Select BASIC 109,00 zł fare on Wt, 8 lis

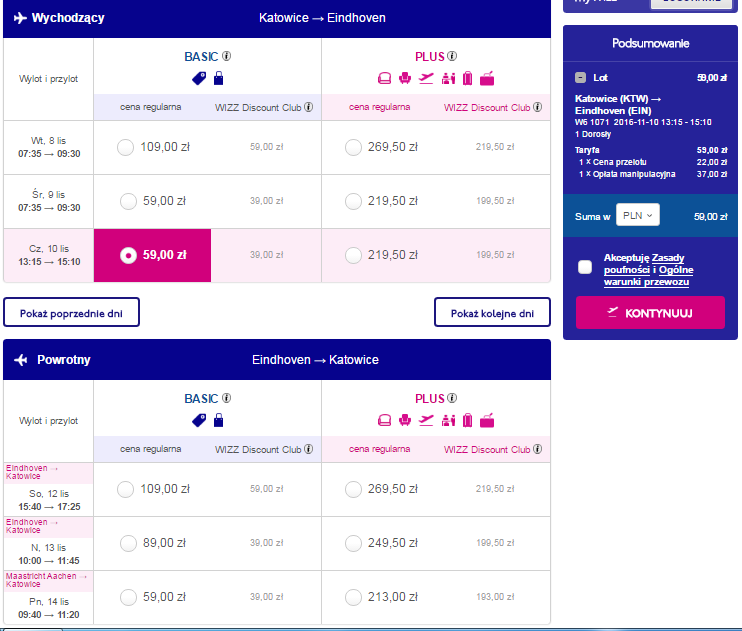125,147
